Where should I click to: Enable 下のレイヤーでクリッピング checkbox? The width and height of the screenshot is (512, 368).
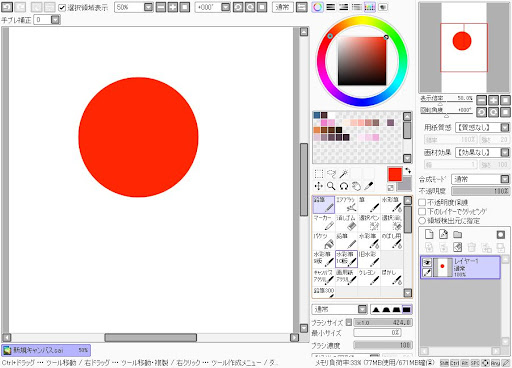coord(422,211)
